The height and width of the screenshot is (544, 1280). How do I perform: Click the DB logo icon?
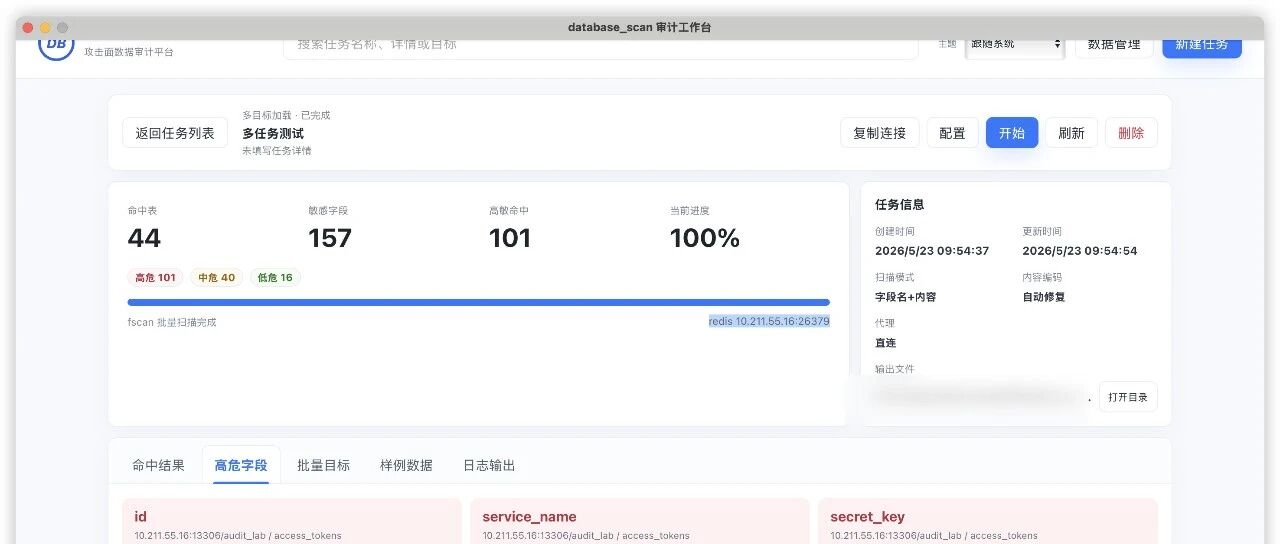[56, 46]
